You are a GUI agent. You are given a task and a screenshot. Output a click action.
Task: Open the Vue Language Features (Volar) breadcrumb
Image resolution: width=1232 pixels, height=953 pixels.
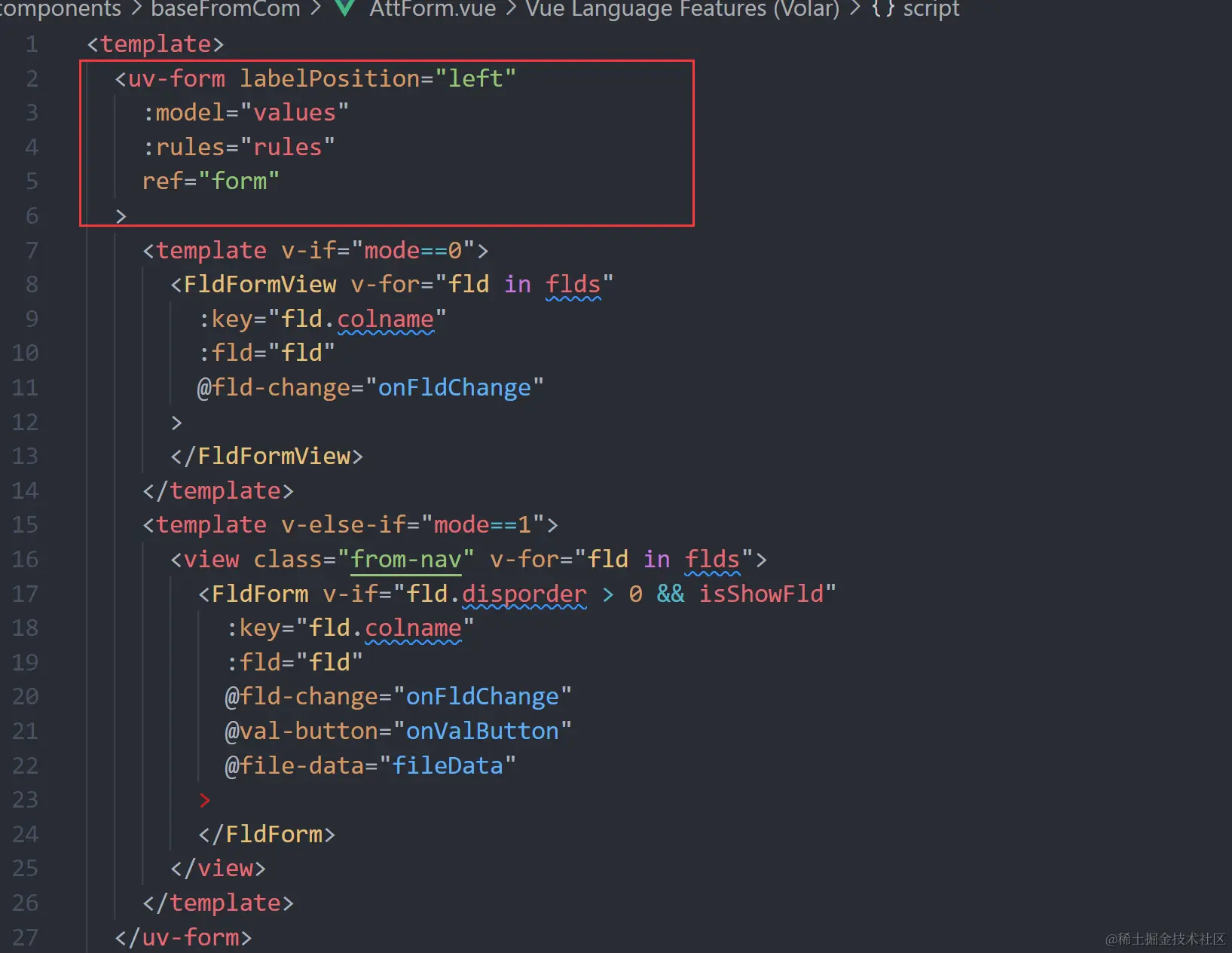(682, 9)
